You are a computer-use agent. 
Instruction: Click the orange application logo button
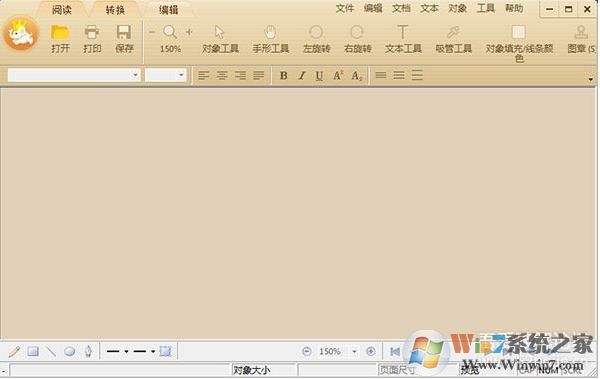tap(21, 33)
